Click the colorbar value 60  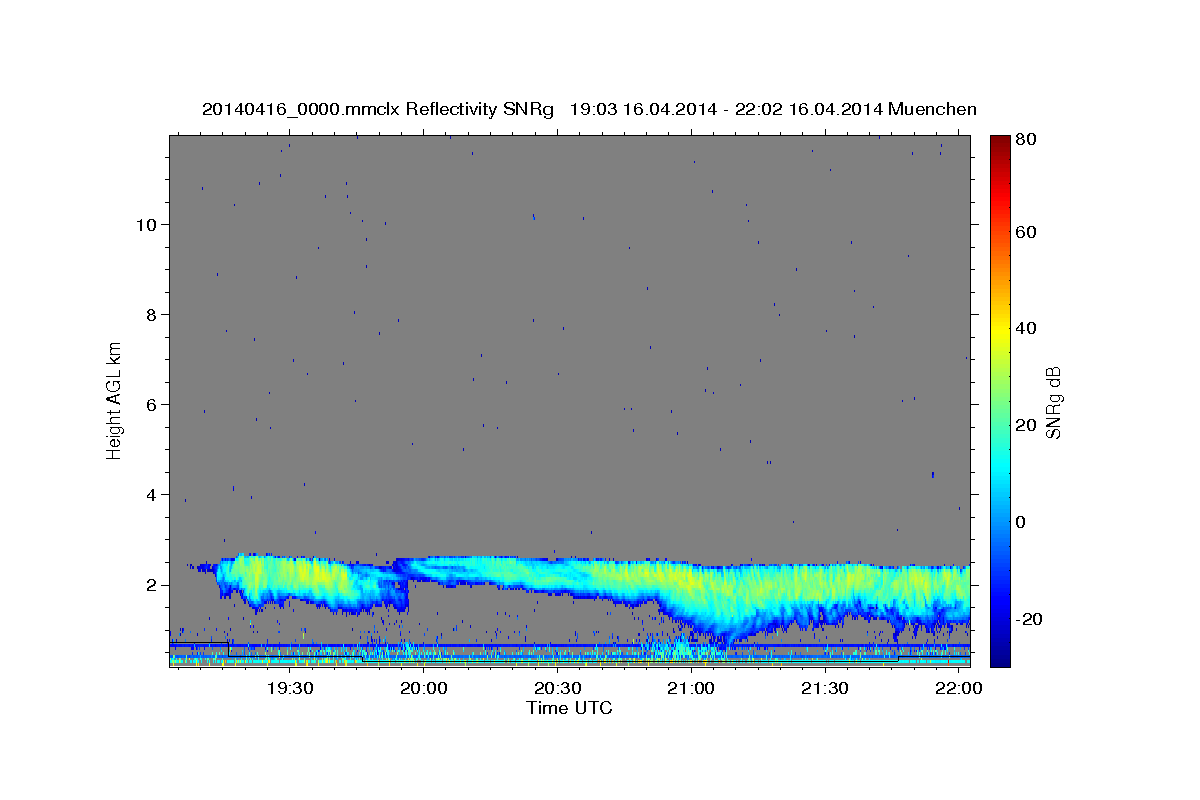click(1025, 232)
